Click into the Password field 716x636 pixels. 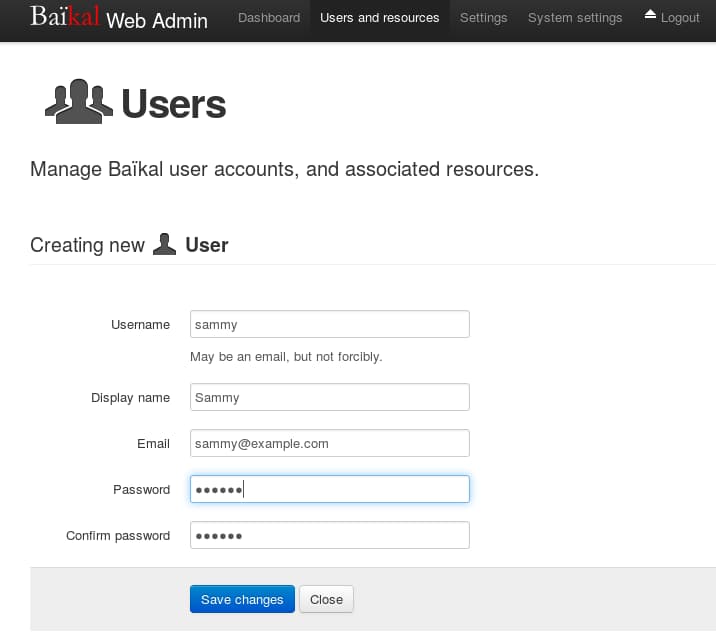click(330, 489)
